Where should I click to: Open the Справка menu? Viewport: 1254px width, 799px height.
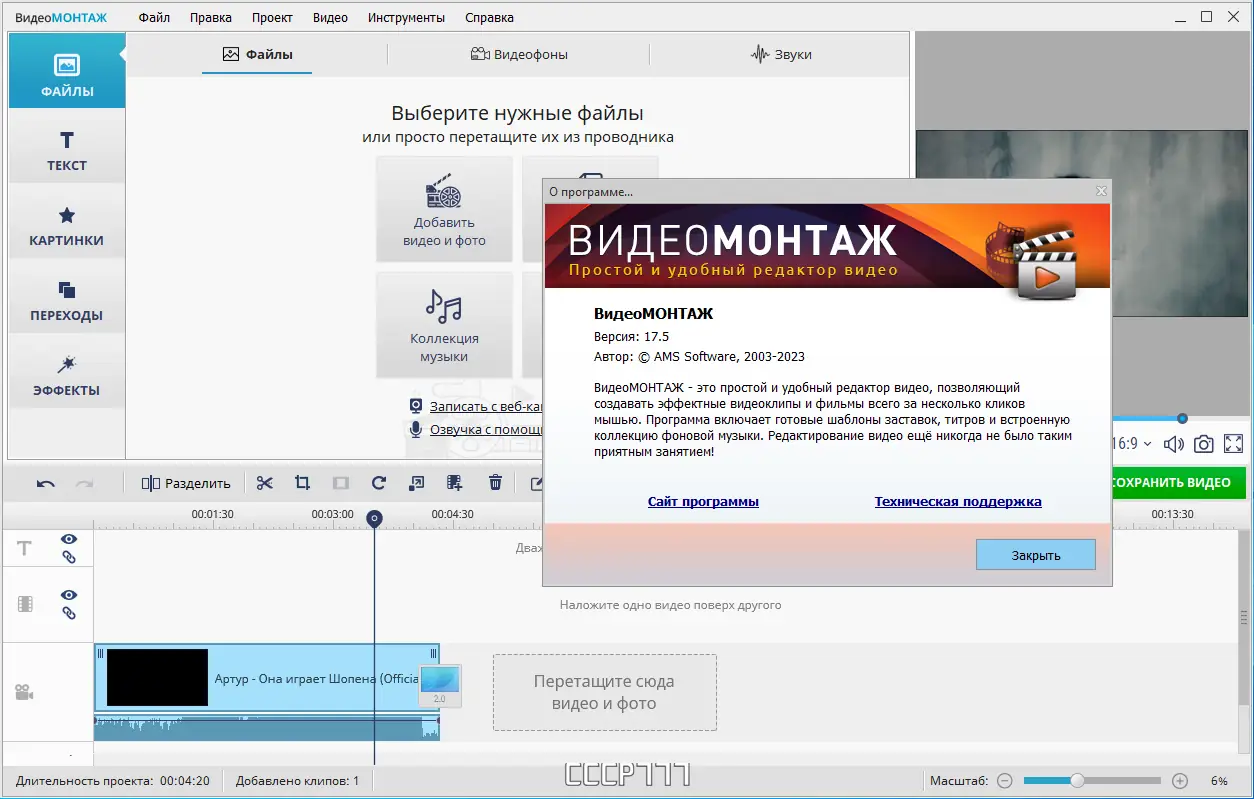pyautogui.click(x=489, y=17)
